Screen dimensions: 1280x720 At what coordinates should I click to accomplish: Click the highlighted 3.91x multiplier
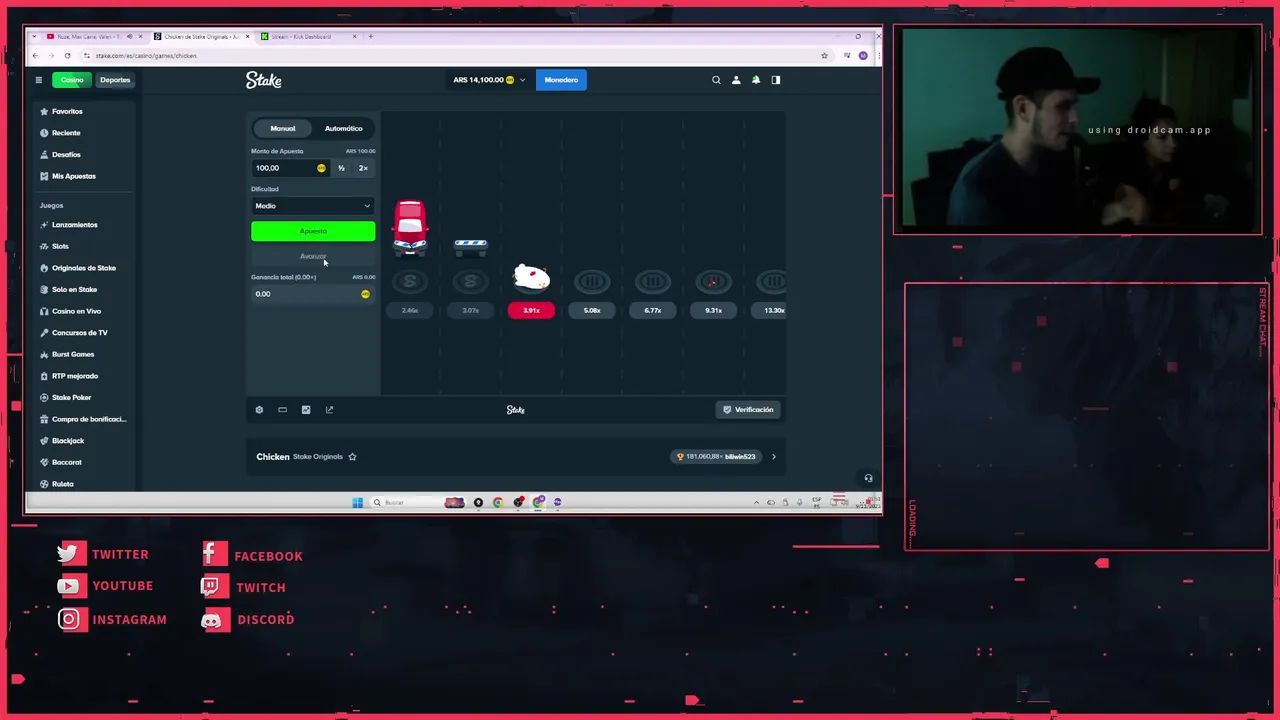(x=531, y=310)
